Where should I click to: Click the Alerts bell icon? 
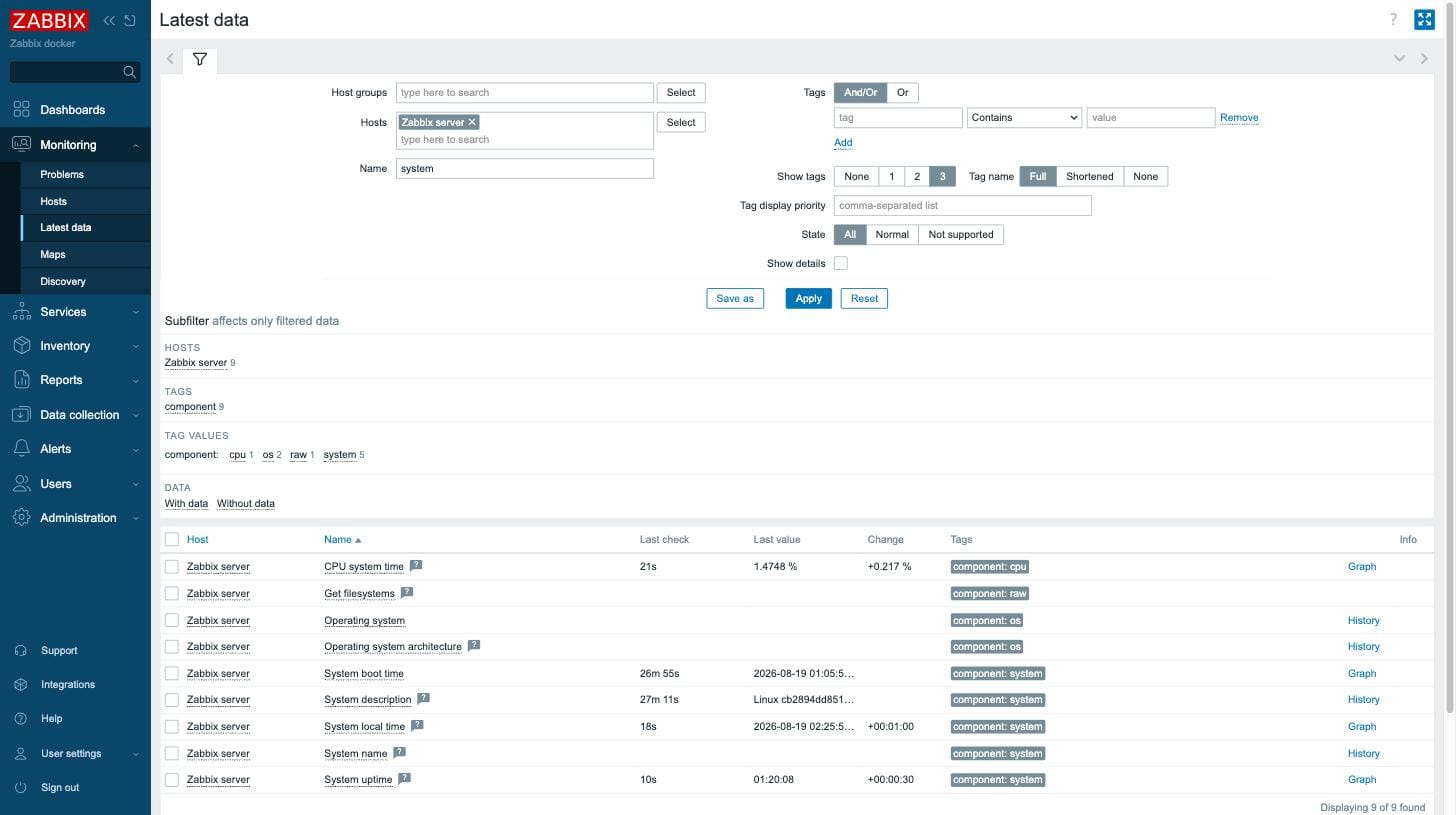click(21, 449)
